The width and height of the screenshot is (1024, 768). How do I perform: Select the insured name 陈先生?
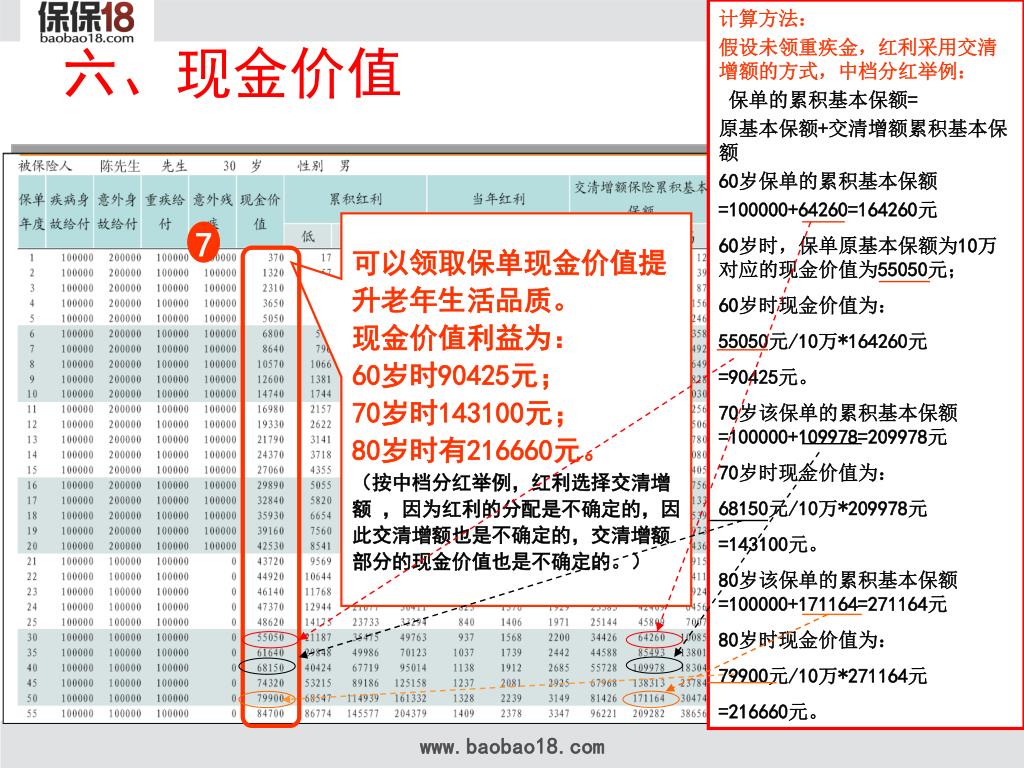tap(120, 166)
